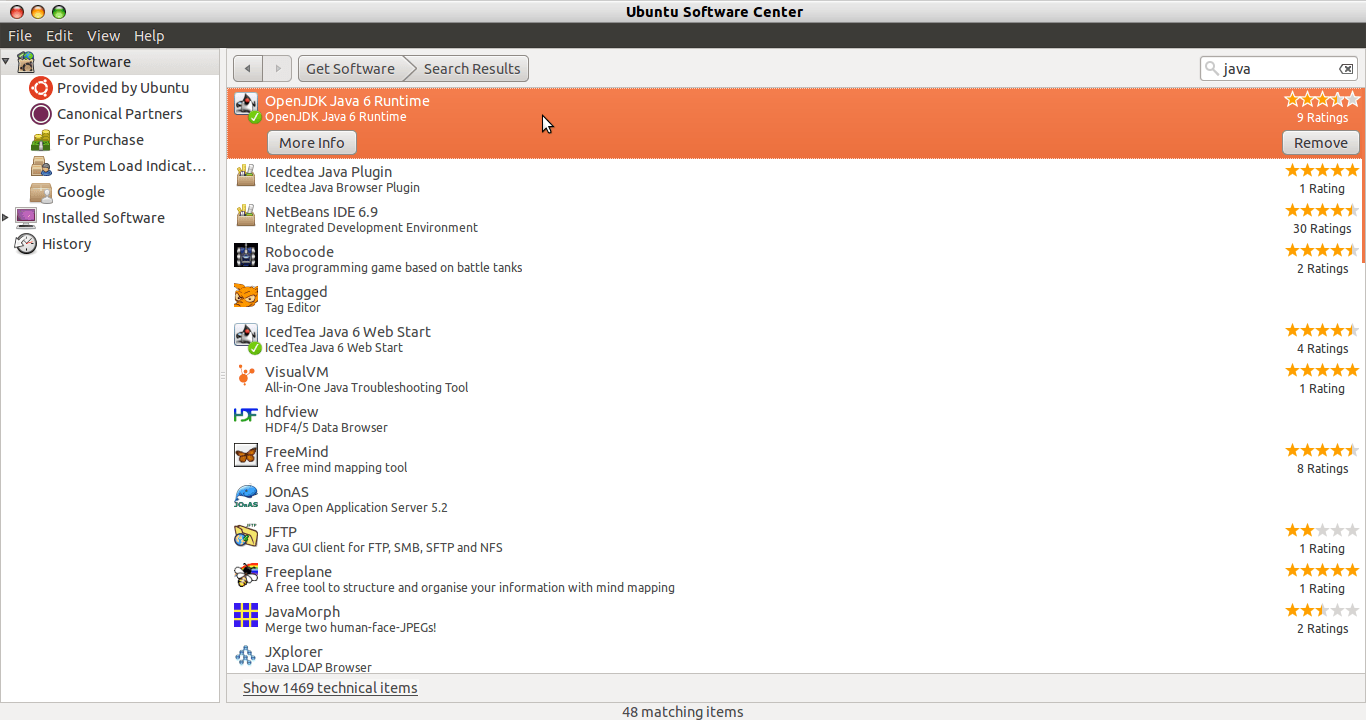Image resolution: width=1366 pixels, height=720 pixels.
Task: Click the Icedtea Java Plugin package icon
Action: click(x=246, y=176)
